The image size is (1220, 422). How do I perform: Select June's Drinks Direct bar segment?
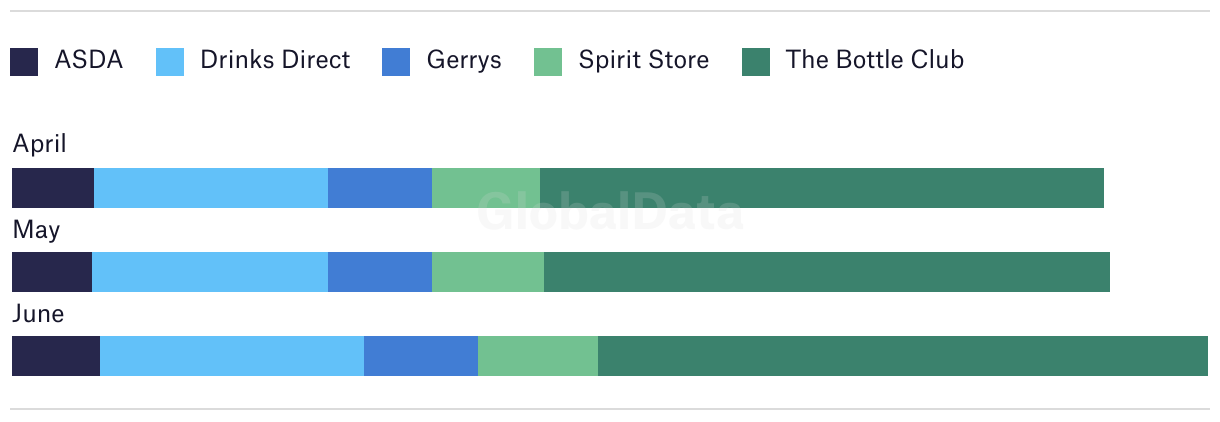tap(232, 356)
